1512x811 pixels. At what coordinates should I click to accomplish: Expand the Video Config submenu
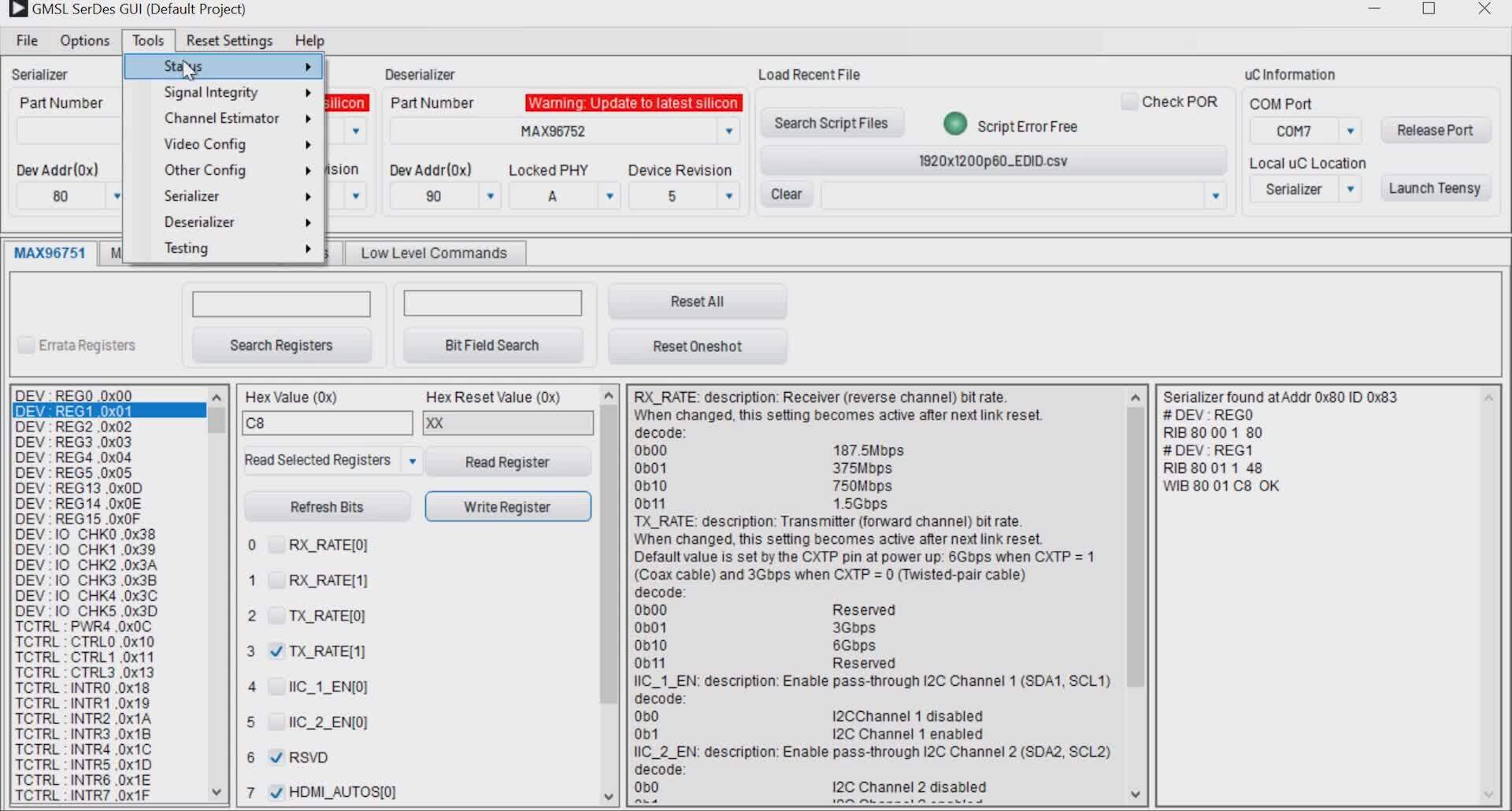pos(224,144)
